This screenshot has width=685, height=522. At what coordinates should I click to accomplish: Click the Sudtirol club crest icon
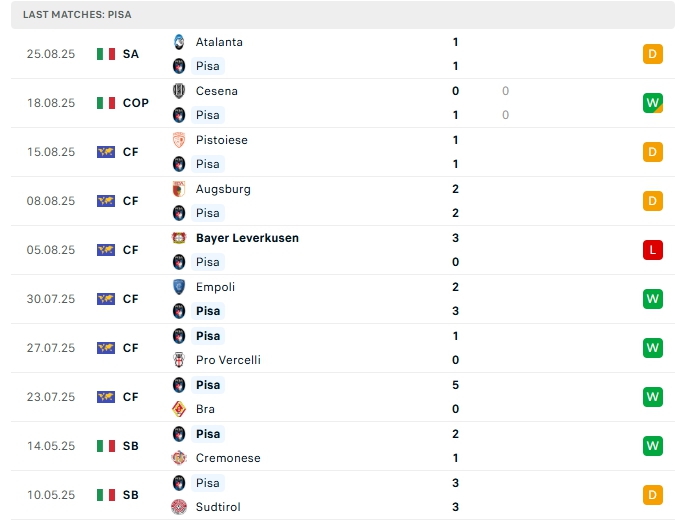pos(179,507)
